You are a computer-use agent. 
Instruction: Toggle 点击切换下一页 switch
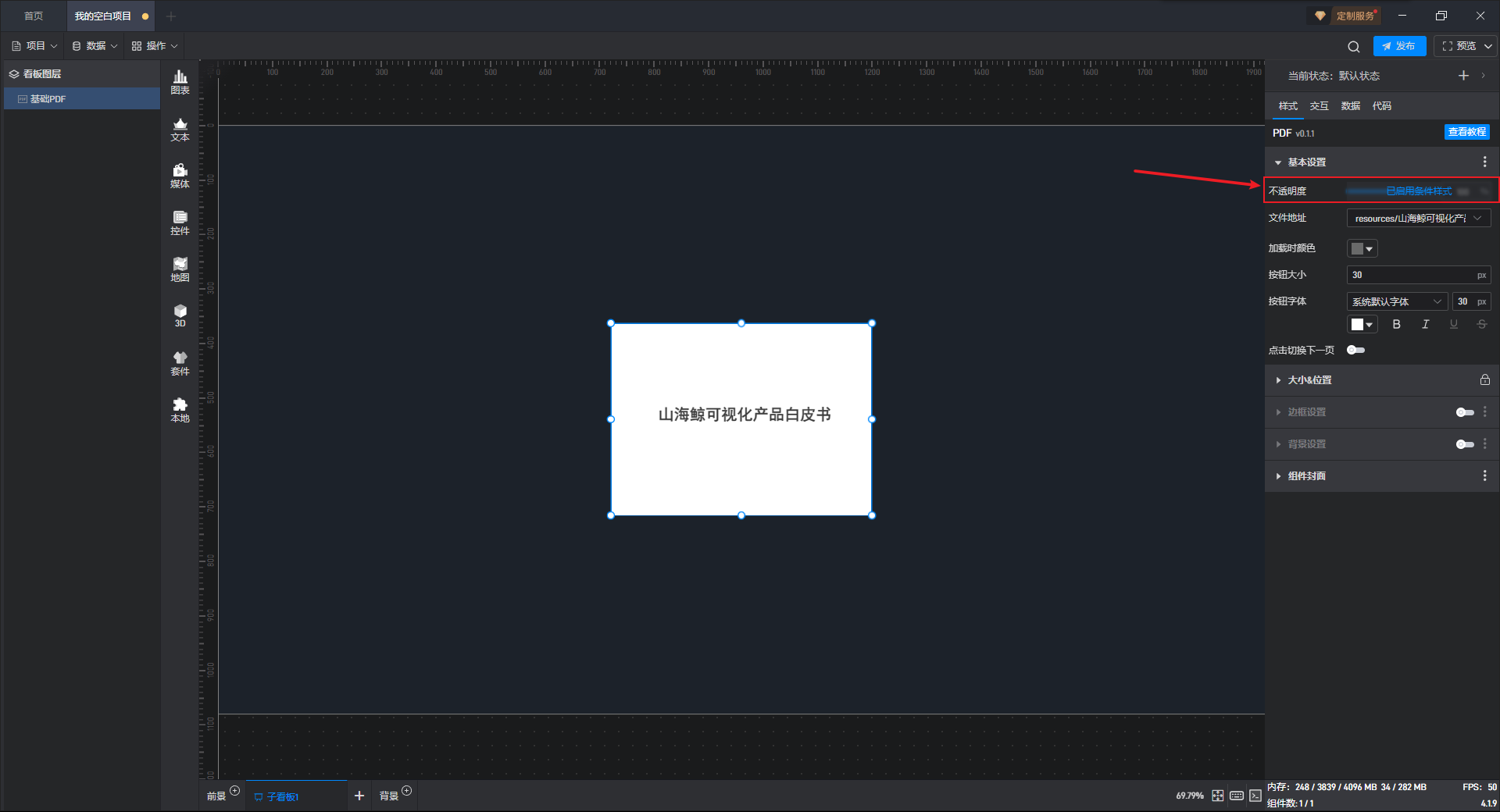(1356, 350)
